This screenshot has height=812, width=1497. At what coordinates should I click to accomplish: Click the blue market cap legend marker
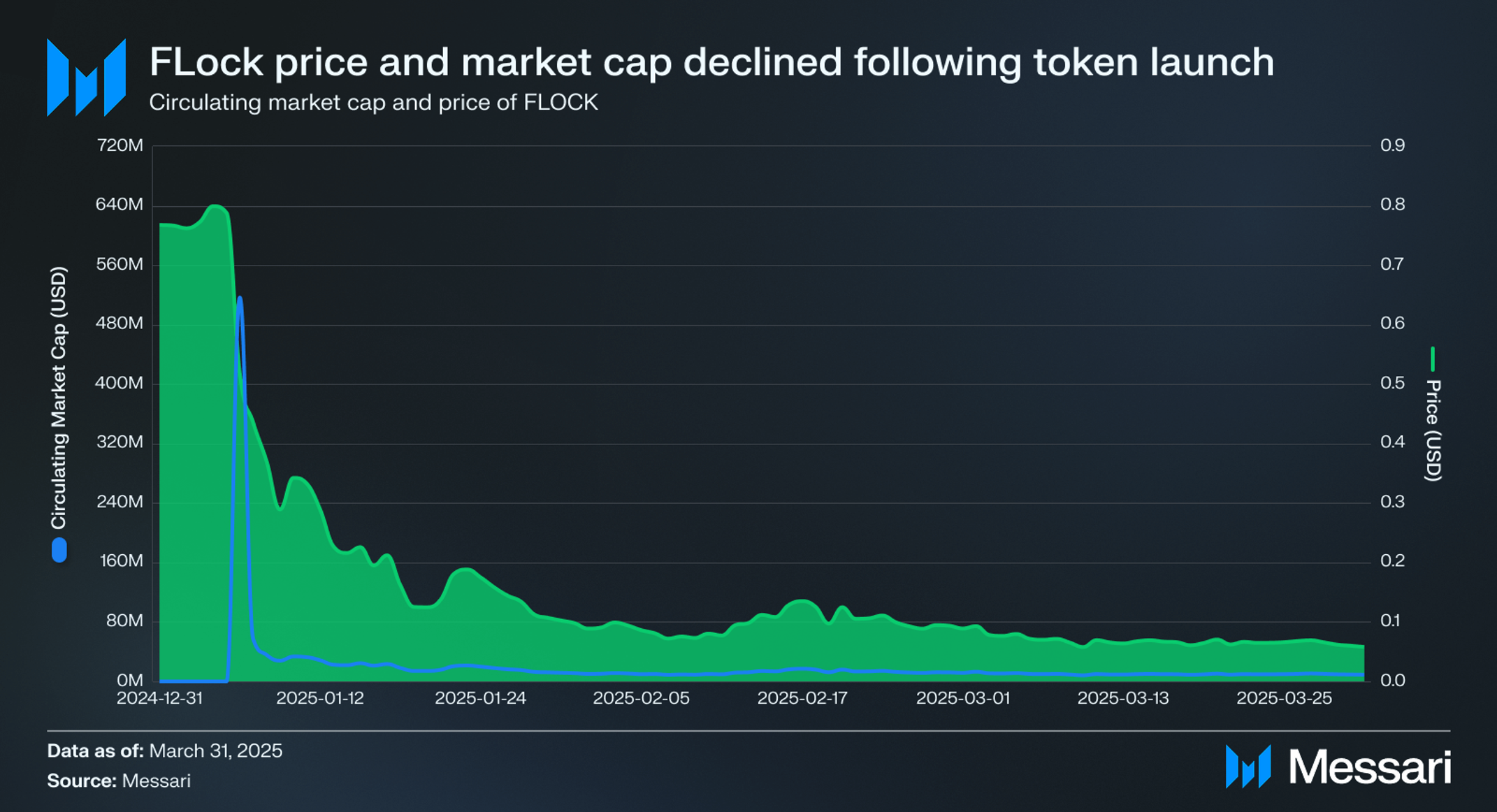[59, 550]
